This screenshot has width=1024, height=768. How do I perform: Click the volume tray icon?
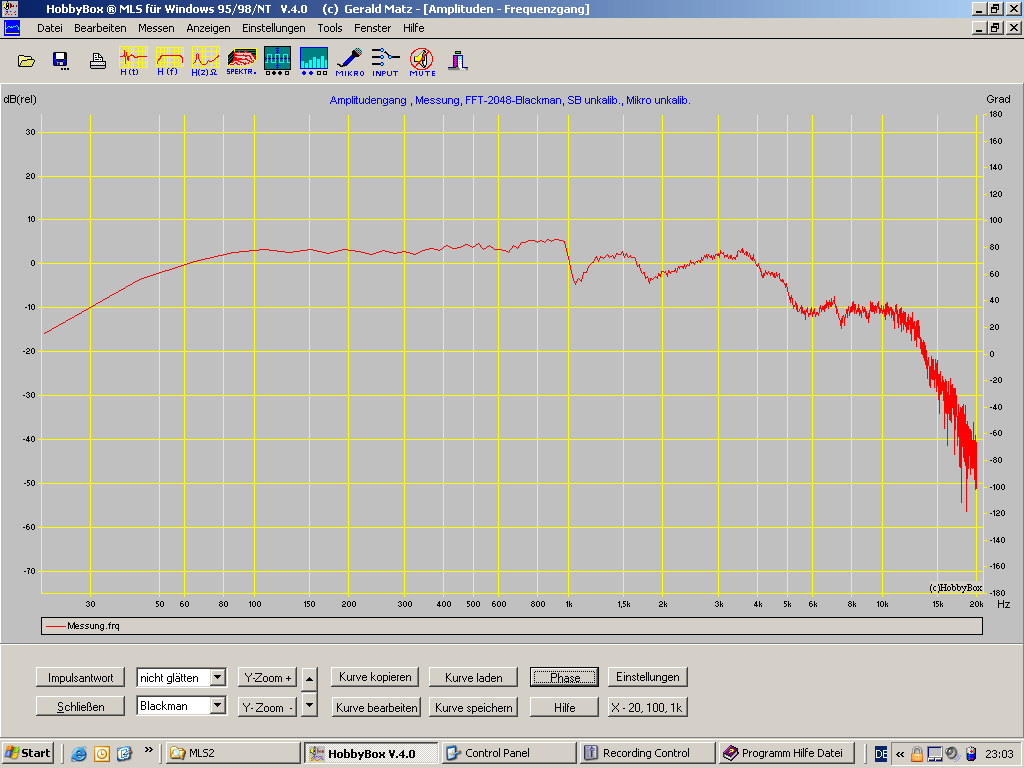point(952,754)
